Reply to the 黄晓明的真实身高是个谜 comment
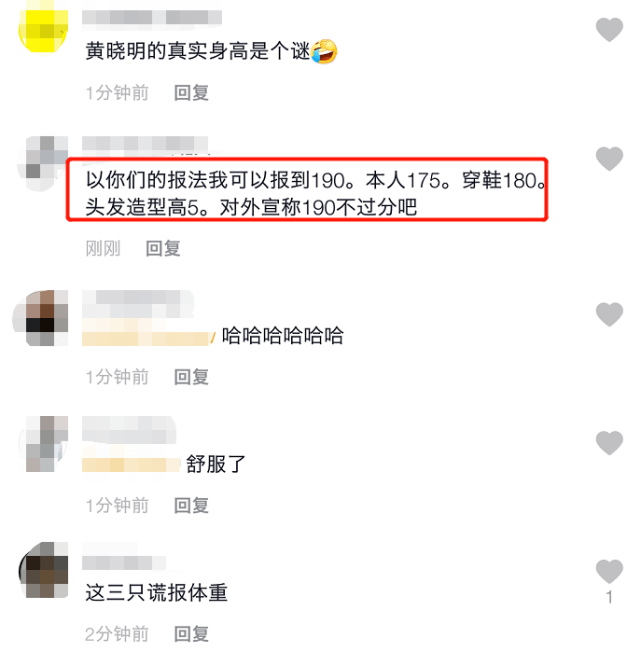The width and height of the screenshot is (641, 652). pyautogui.click(x=191, y=92)
